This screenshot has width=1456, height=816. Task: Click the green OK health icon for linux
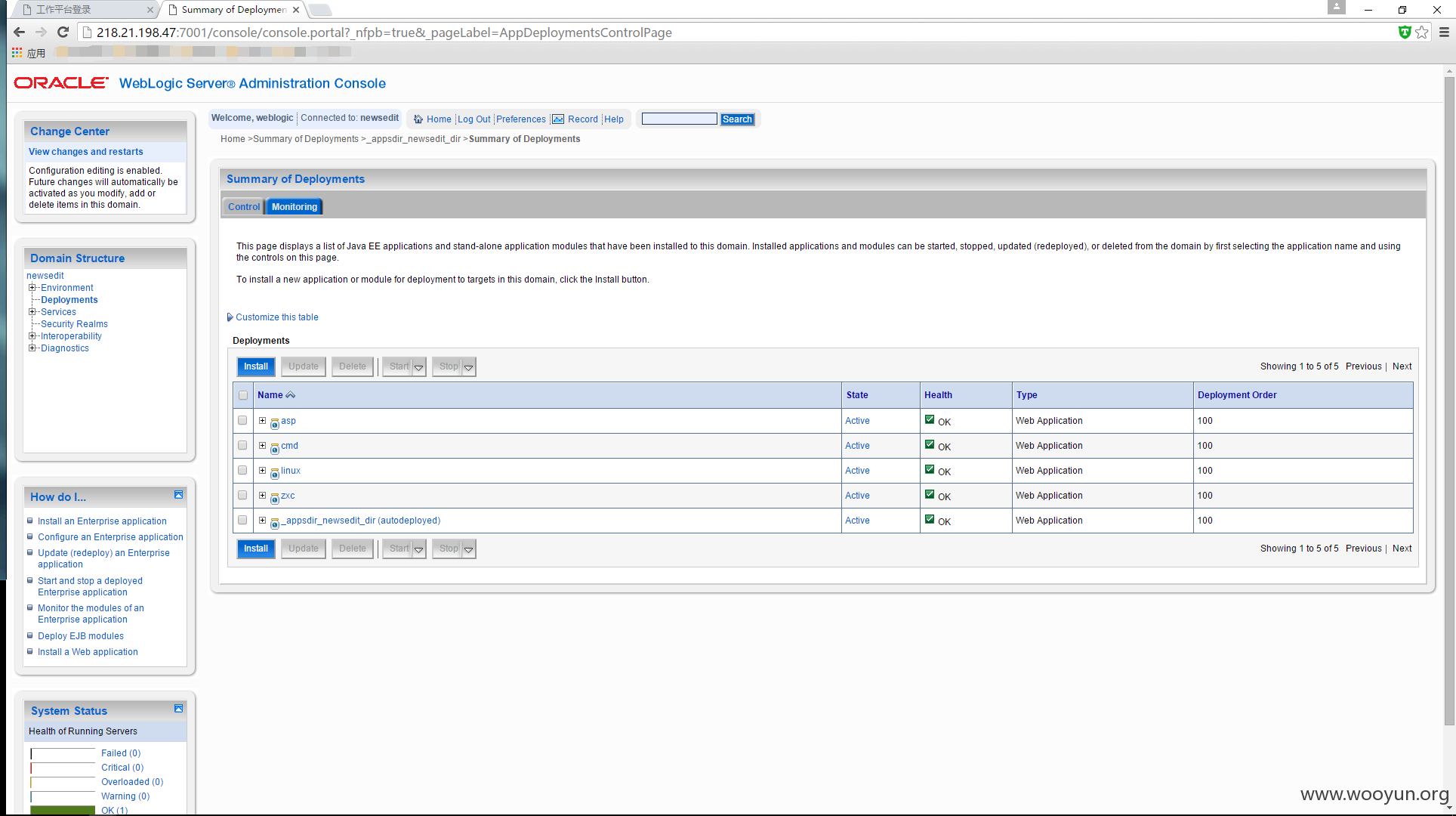click(930, 469)
